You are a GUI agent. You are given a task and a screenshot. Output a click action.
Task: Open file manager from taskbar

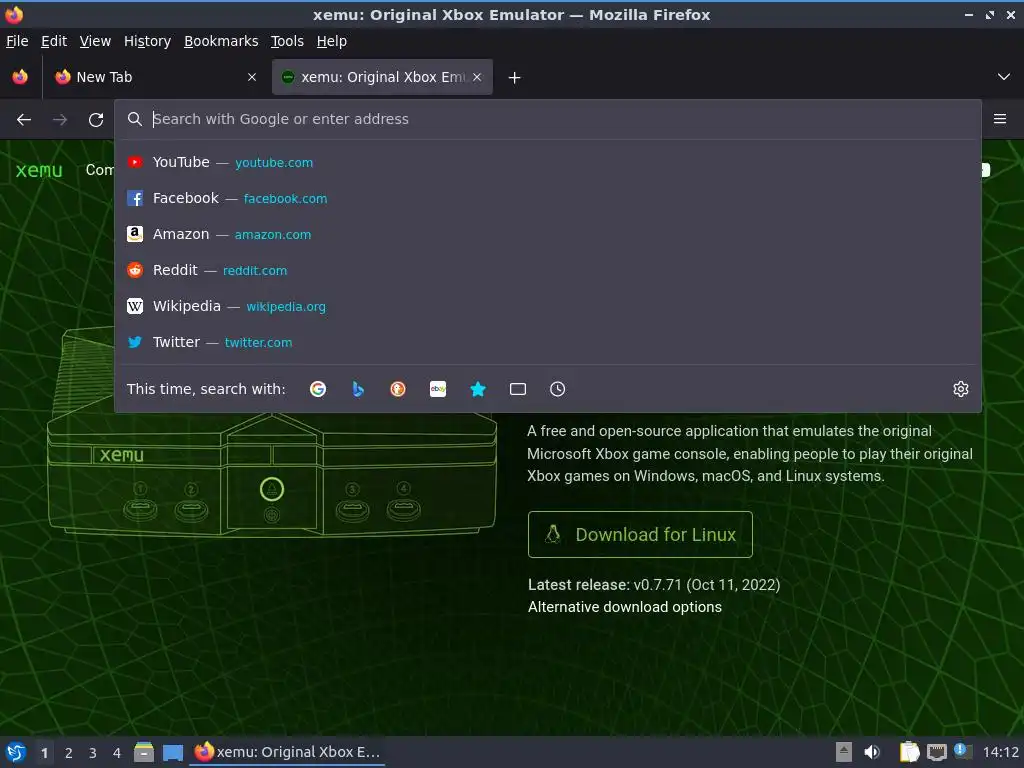coord(144,752)
